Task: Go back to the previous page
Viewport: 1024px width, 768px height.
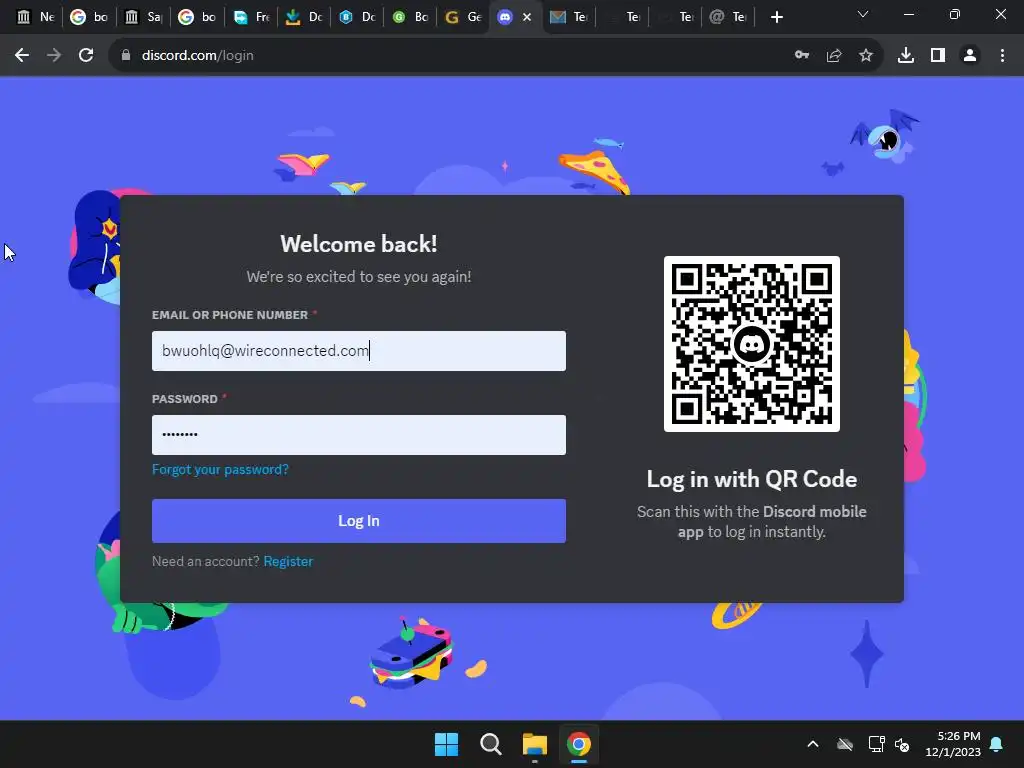Action: 22,56
